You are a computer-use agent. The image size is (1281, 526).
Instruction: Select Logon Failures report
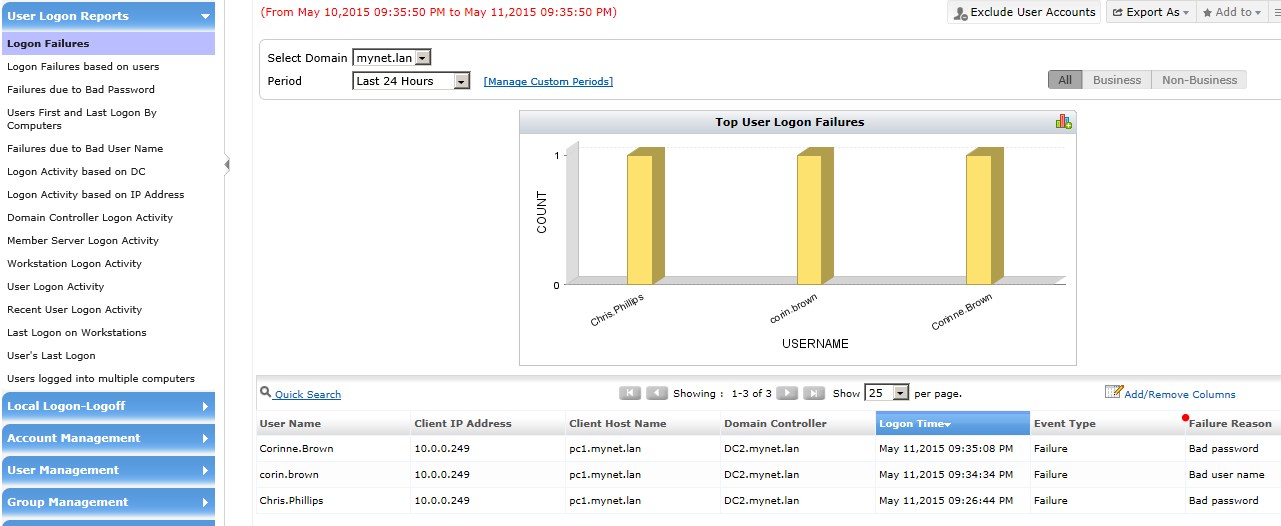107,43
